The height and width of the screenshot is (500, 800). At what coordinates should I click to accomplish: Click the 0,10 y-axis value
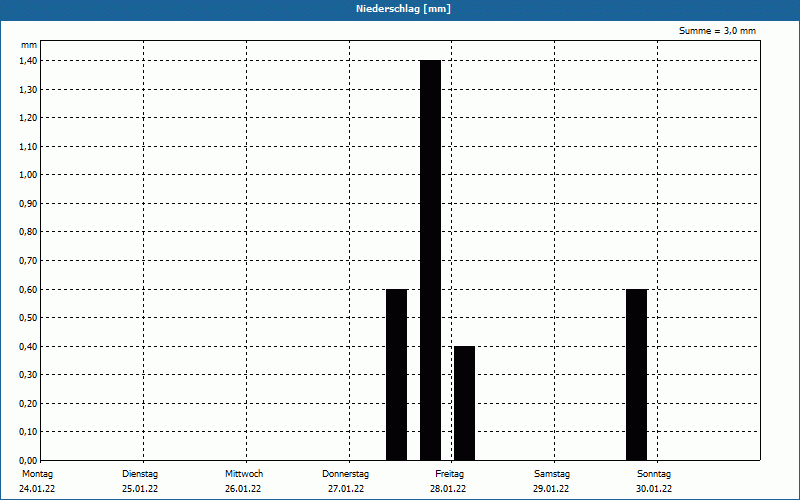[x=28, y=432]
